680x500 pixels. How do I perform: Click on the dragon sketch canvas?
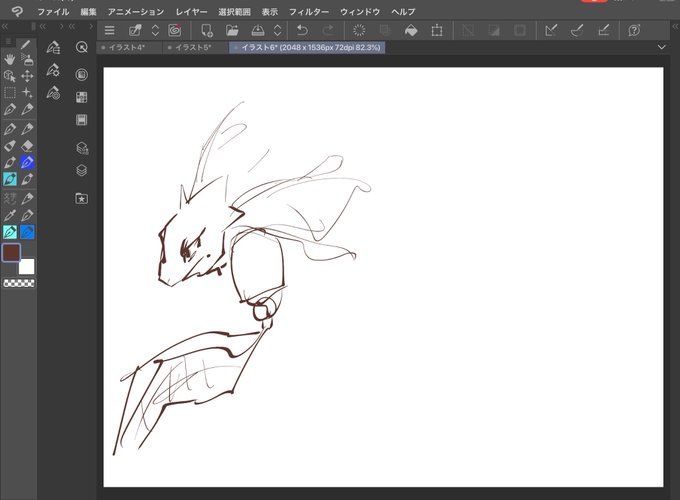click(x=383, y=277)
